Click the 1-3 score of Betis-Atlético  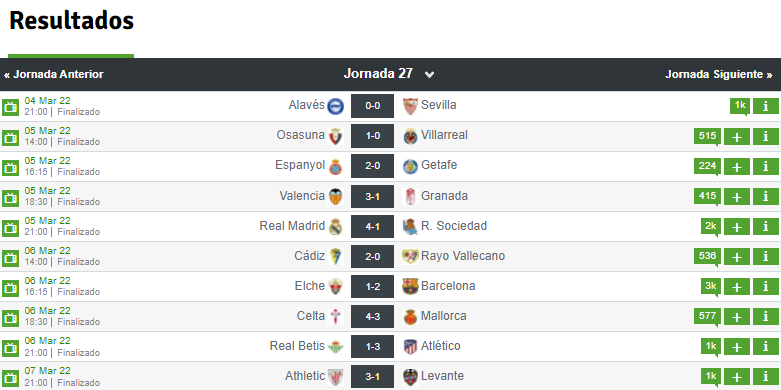pos(373,347)
